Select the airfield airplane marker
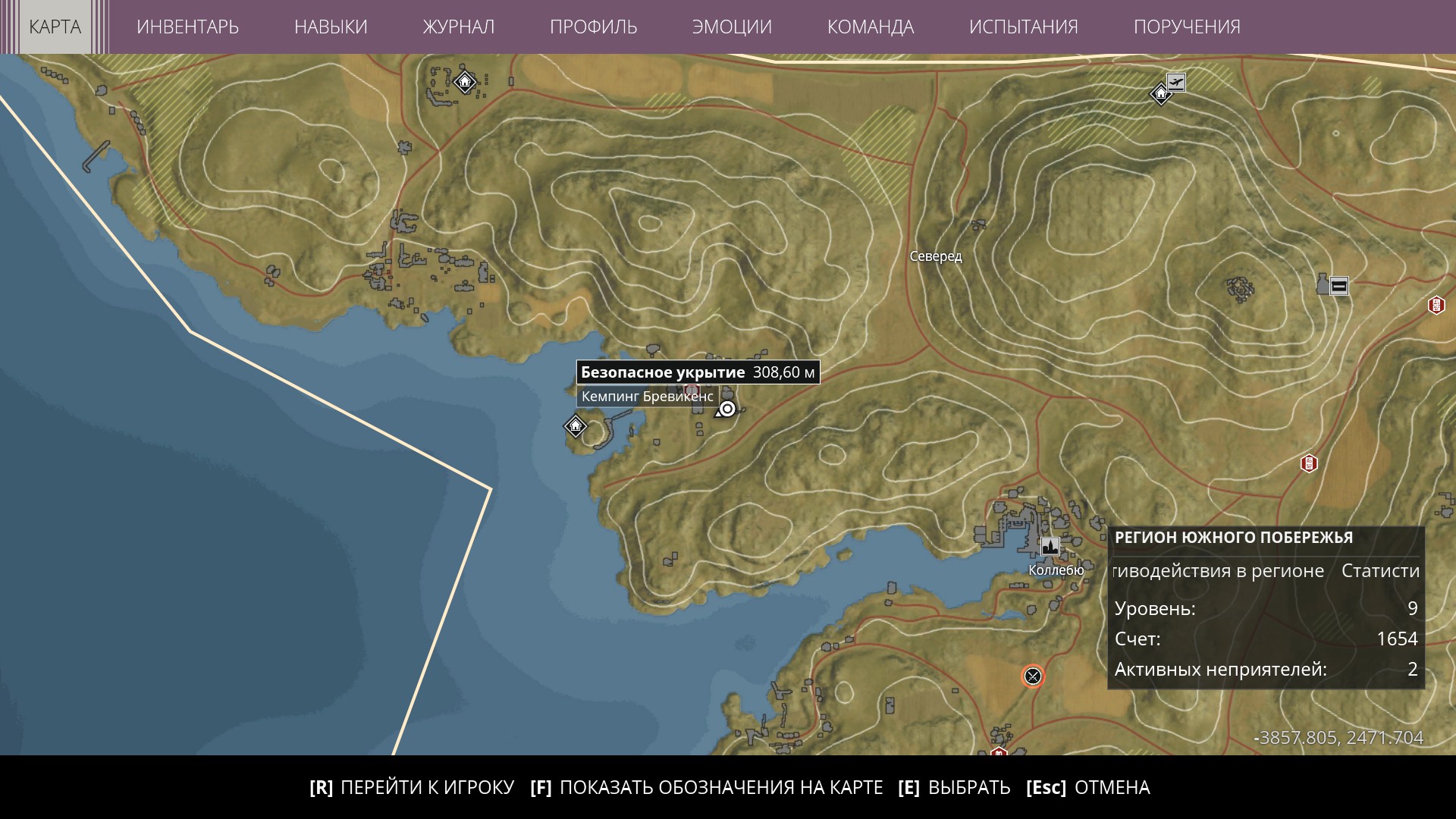The image size is (1456, 819). 1176,81
